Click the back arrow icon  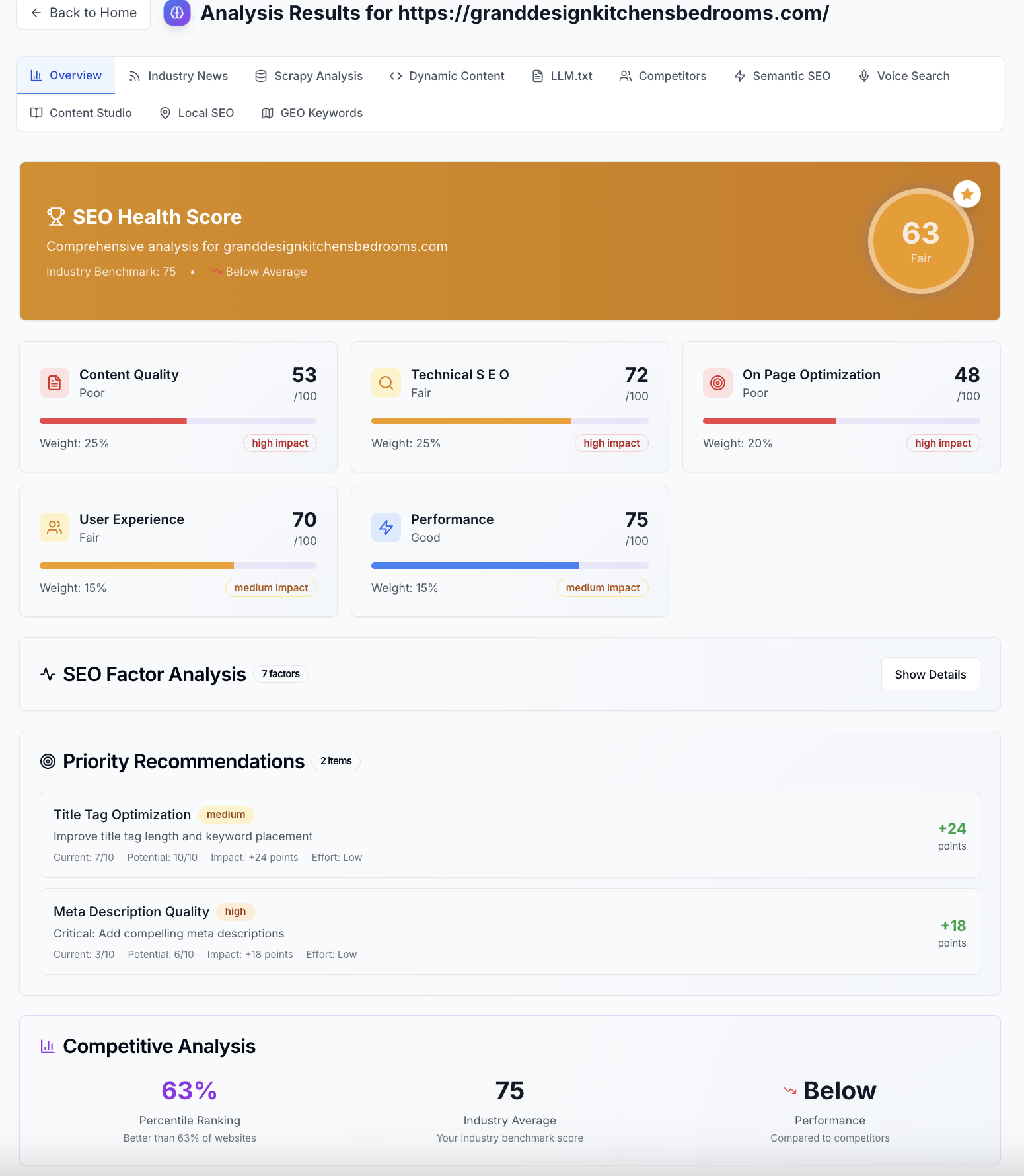(36, 13)
